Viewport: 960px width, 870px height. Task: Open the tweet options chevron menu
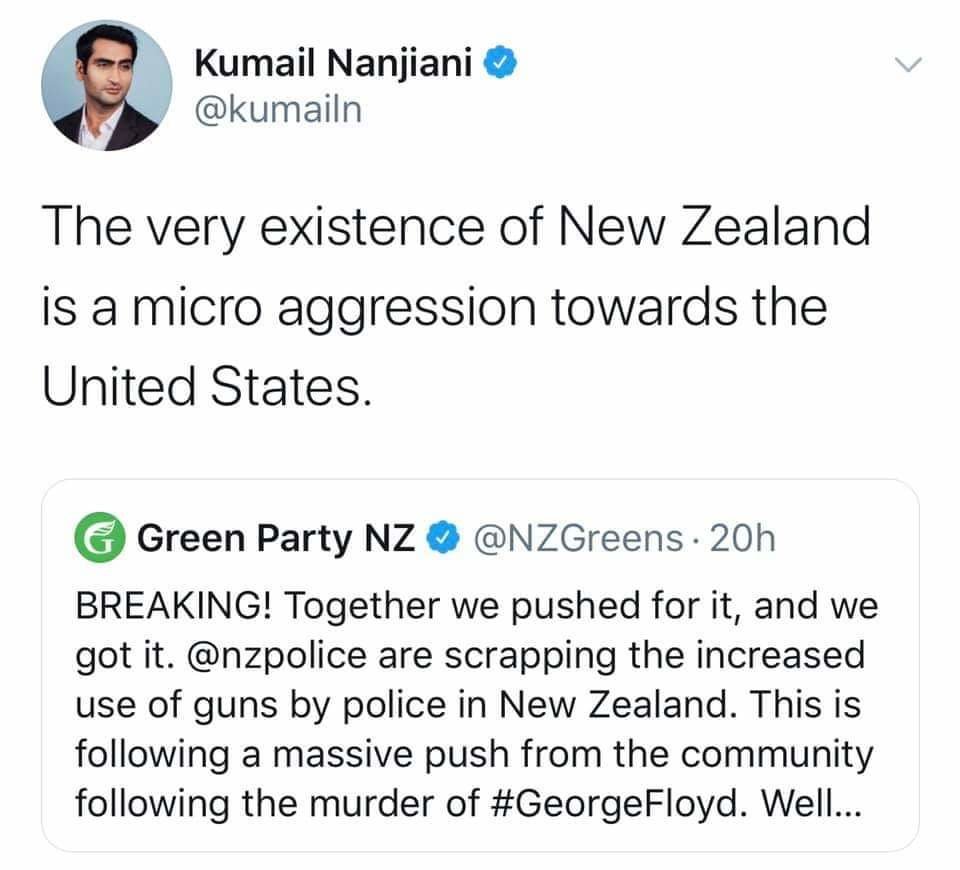906,66
